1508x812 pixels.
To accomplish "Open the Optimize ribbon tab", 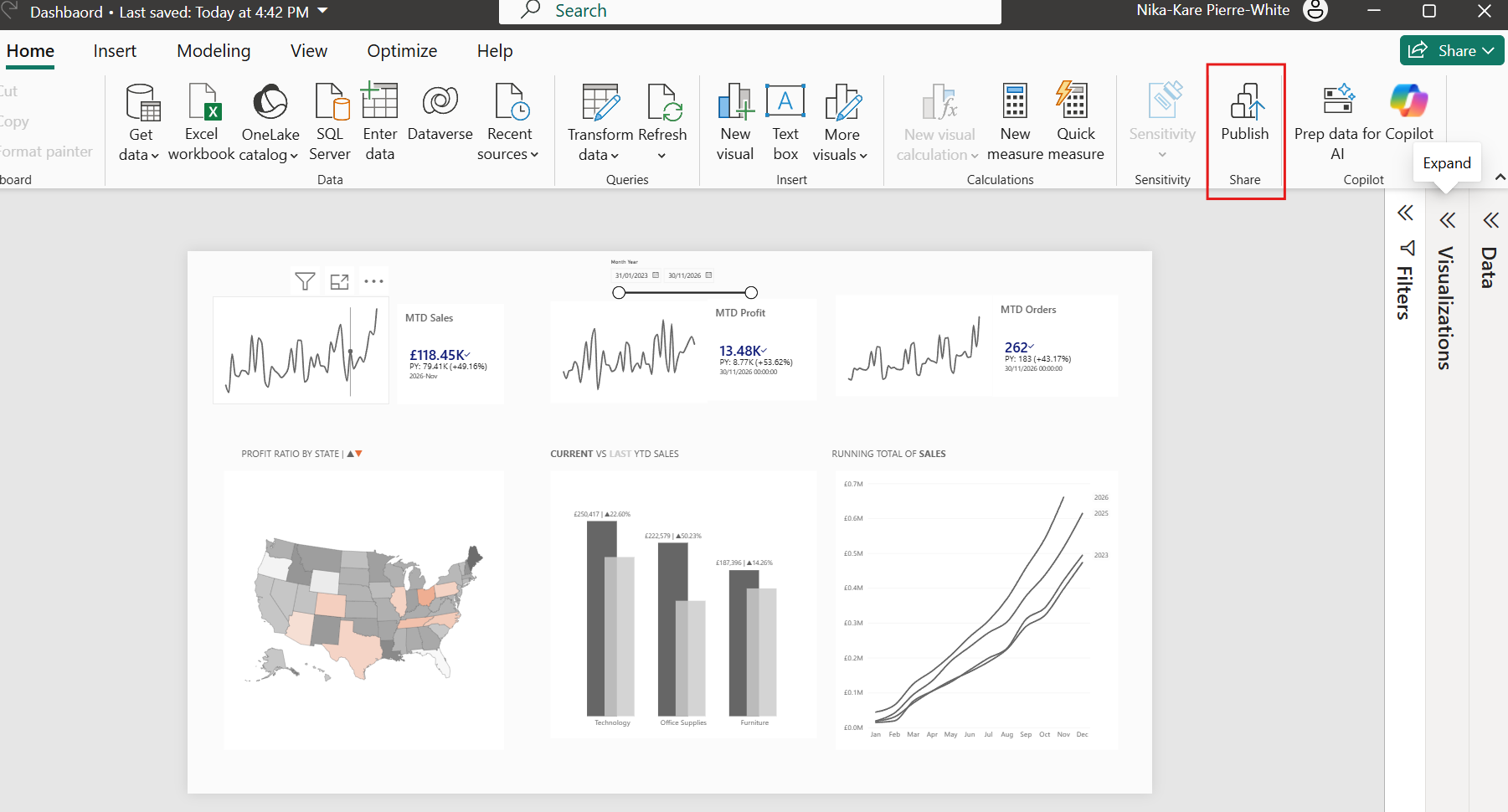I will [x=402, y=51].
